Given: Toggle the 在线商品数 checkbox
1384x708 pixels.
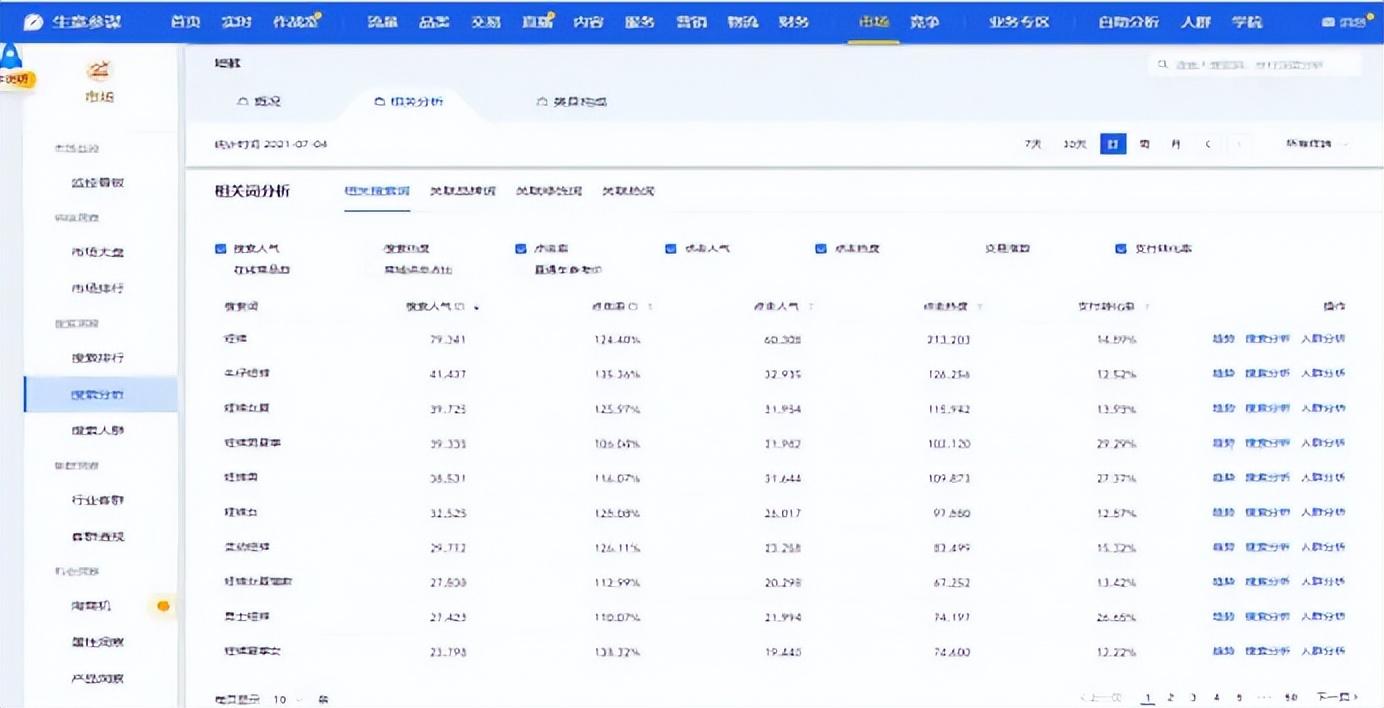Looking at the screenshot, I should (x=221, y=270).
